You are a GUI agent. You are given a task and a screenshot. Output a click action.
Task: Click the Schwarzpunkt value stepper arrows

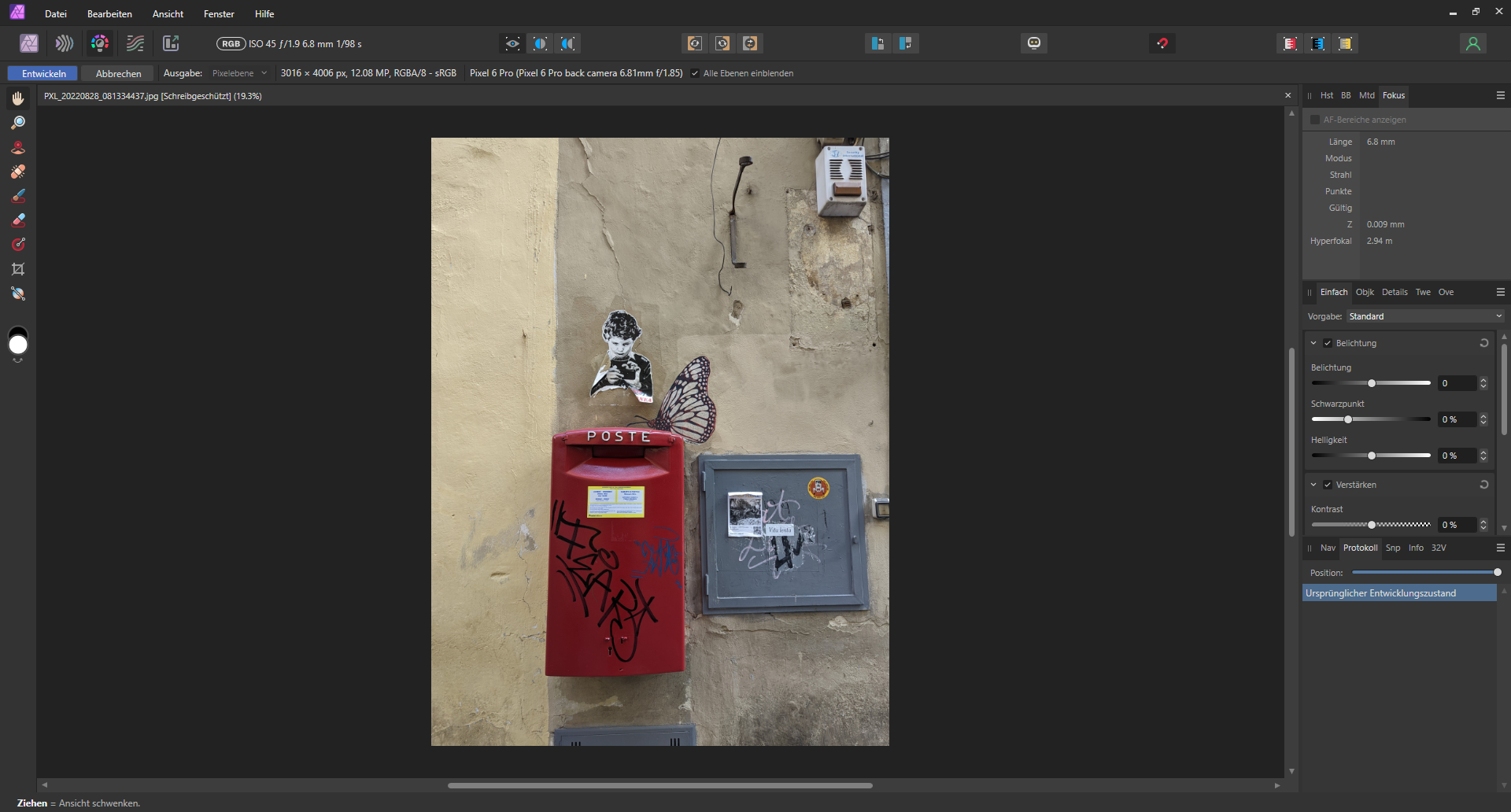(1483, 419)
